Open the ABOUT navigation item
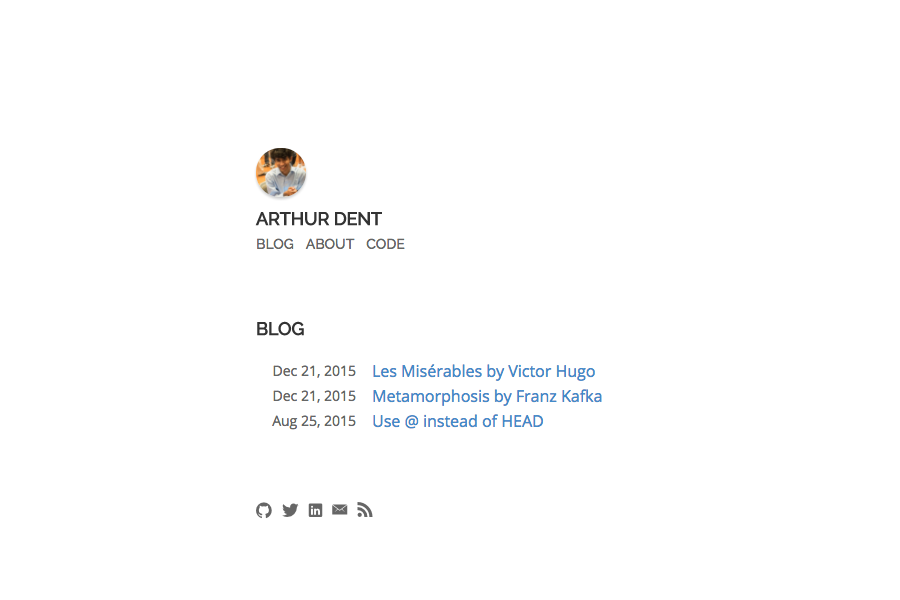 pos(329,244)
